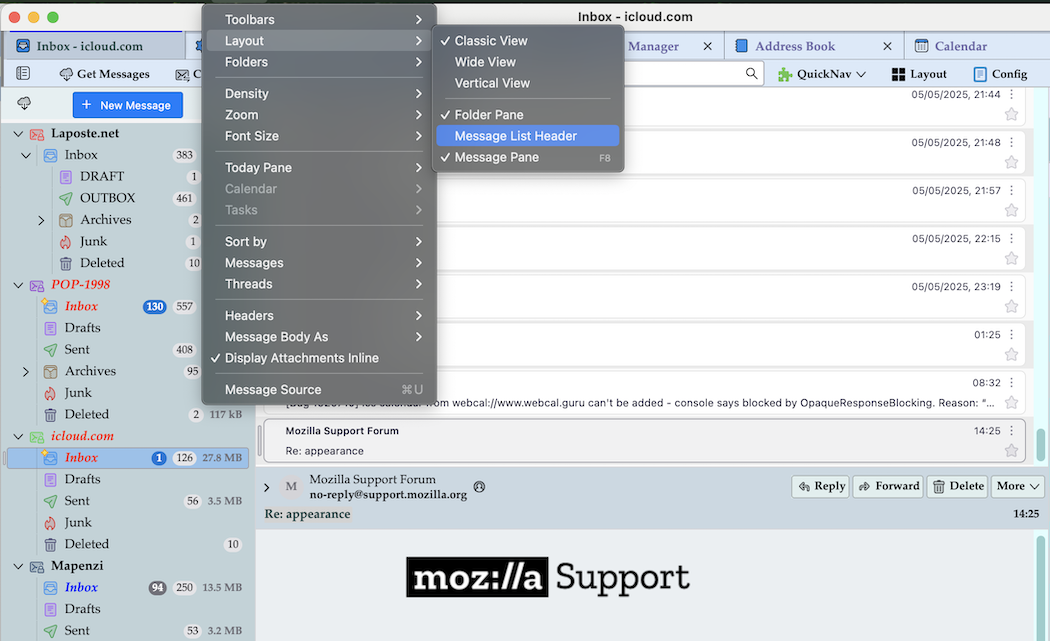Collapse the icloud.com account
Image resolution: width=1050 pixels, height=641 pixels.
pyautogui.click(x=18, y=437)
